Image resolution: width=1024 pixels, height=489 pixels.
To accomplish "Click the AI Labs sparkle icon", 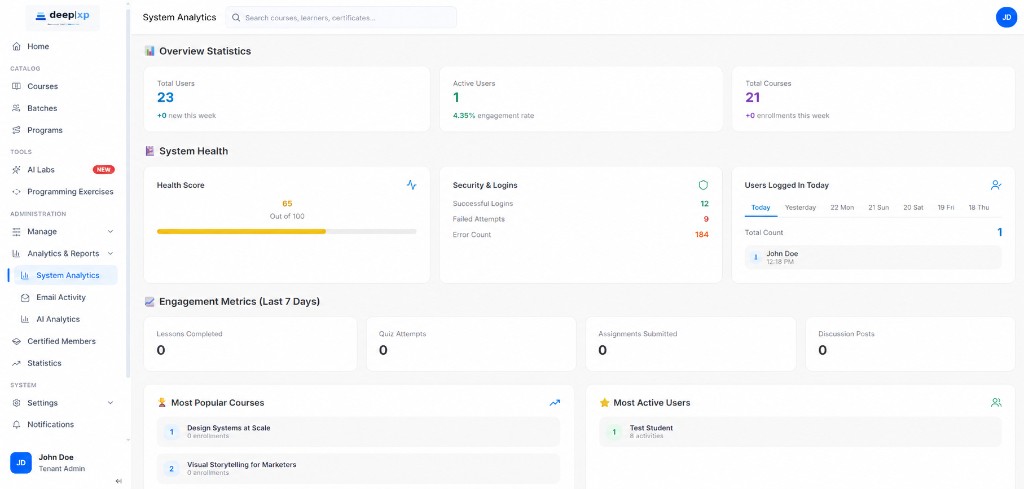I will [x=16, y=170].
